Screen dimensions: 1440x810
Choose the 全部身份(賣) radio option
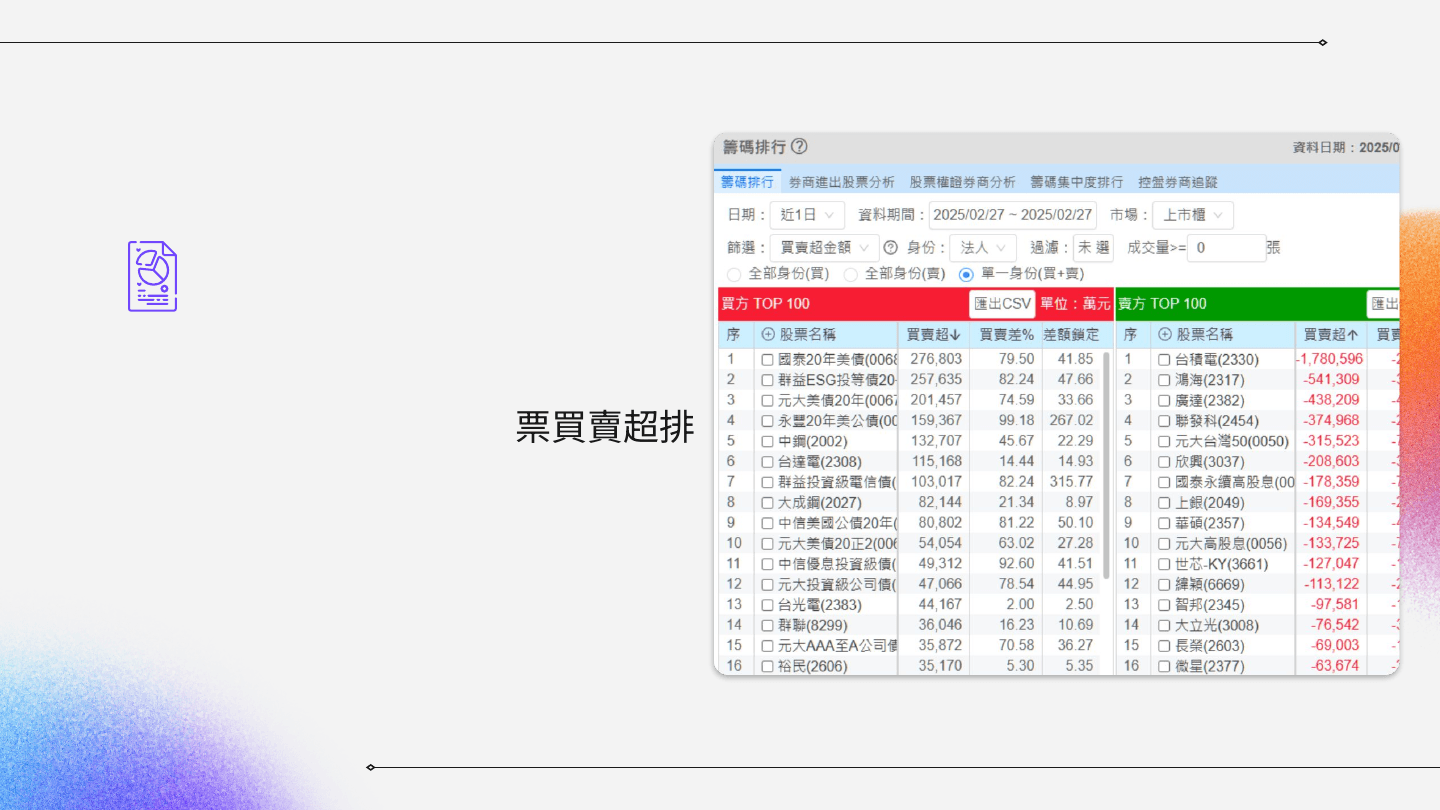click(850, 274)
